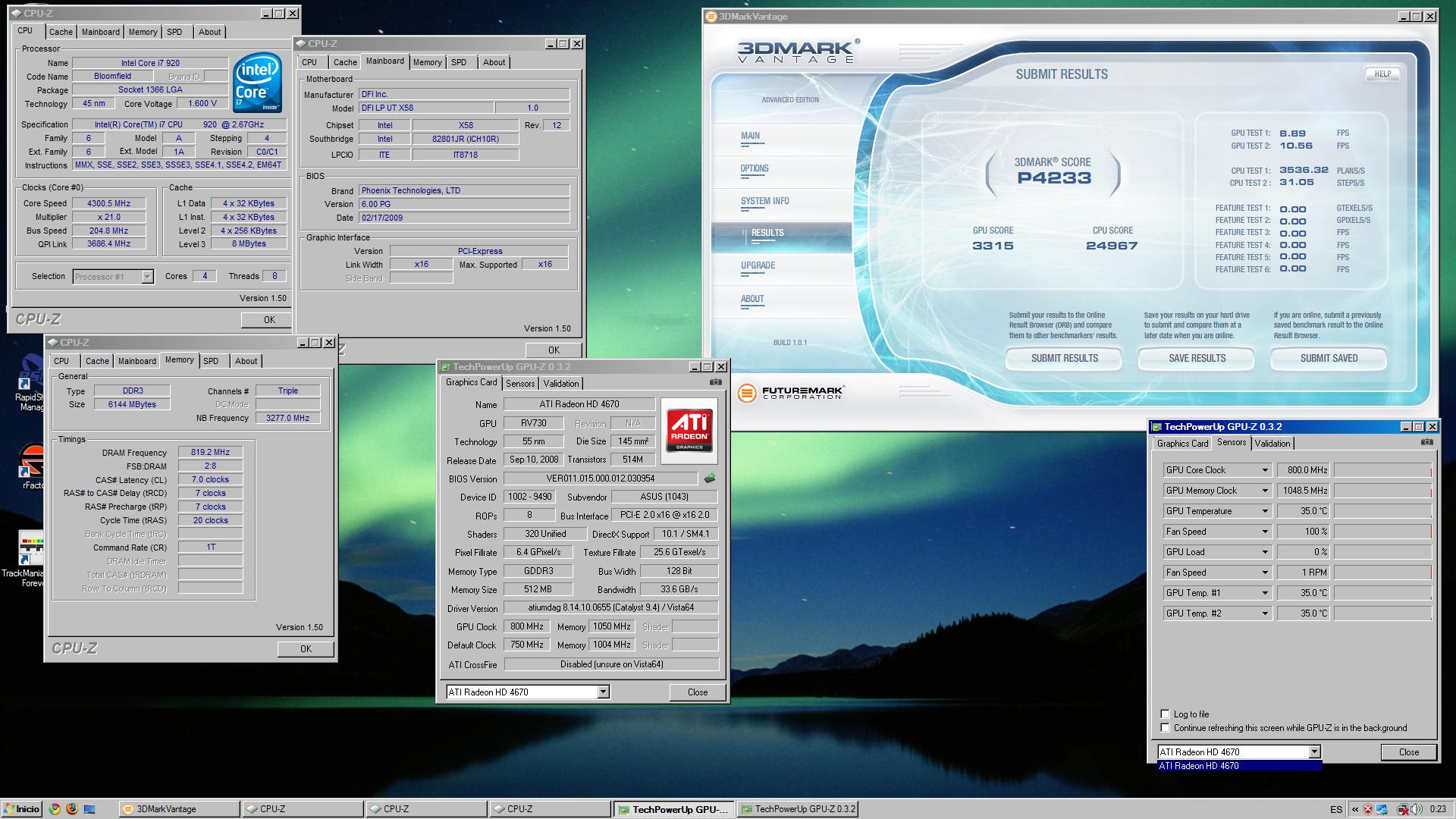1456x819 pixels.
Task: Enable continue refreshing in background checkbox
Action: [1165, 727]
